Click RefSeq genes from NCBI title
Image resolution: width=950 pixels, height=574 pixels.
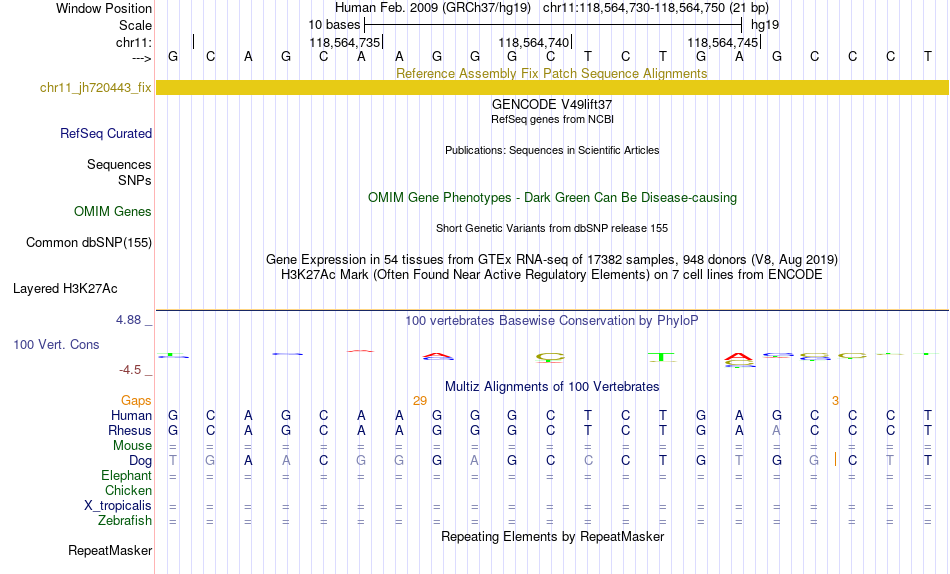pyautogui.click(x=552, y=119)
